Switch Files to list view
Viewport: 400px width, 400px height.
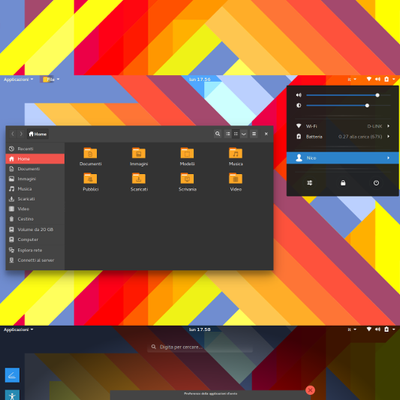click(228, 134)
